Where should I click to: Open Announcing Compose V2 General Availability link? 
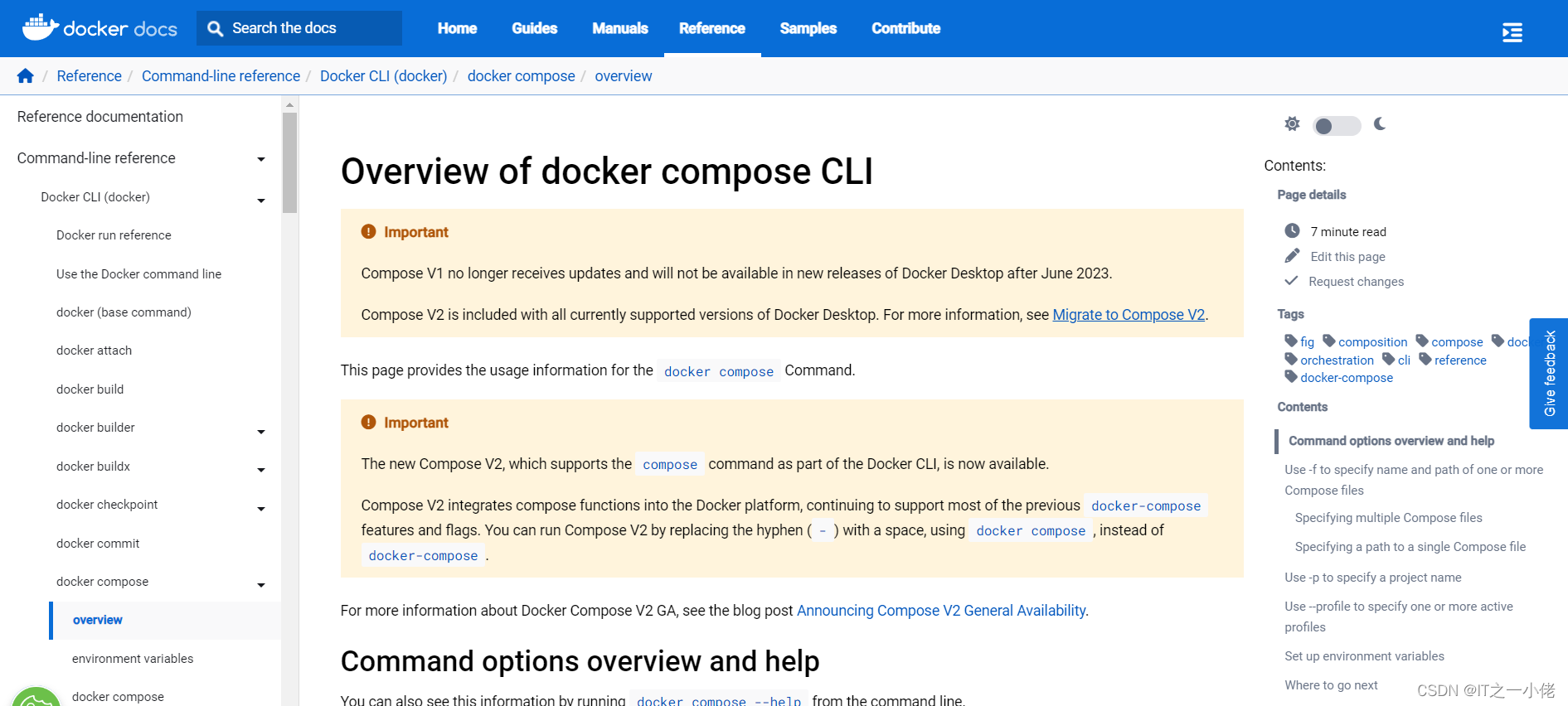941,611
